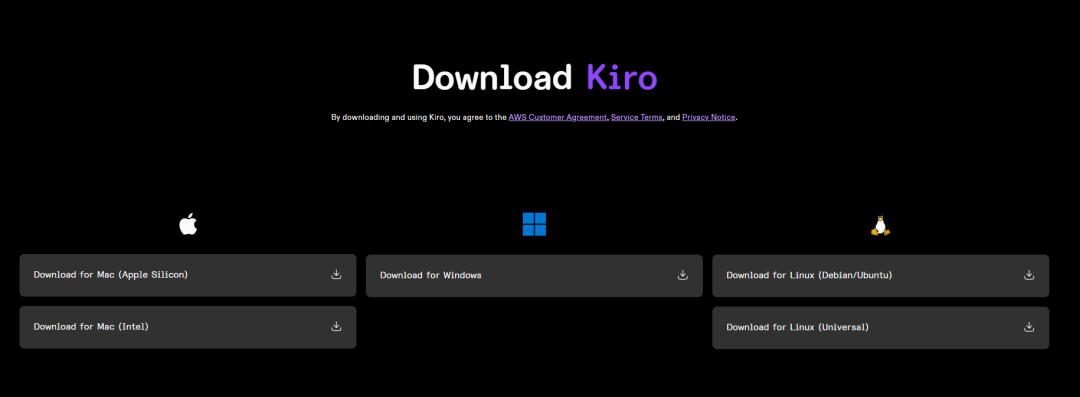Choose Download for Mac (Intel)

coord(188,327)
